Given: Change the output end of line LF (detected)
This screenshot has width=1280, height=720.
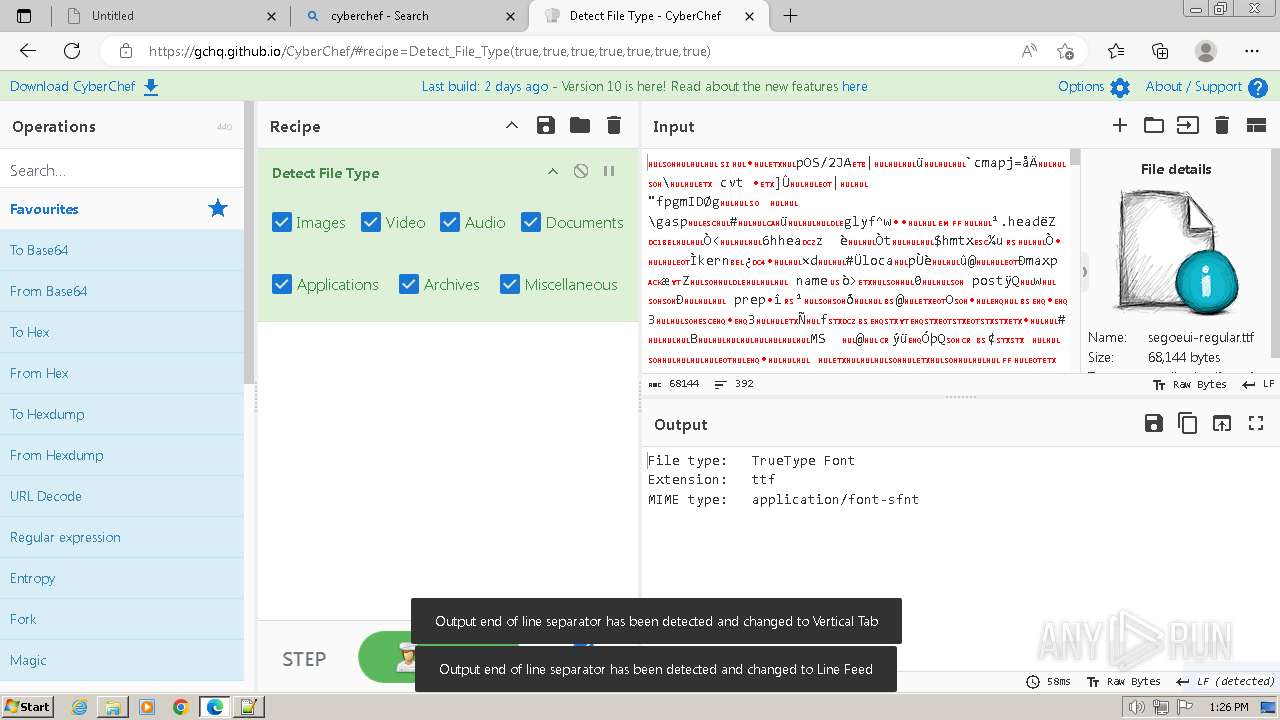Looking at the screenshot, I should pos(1225,681).
